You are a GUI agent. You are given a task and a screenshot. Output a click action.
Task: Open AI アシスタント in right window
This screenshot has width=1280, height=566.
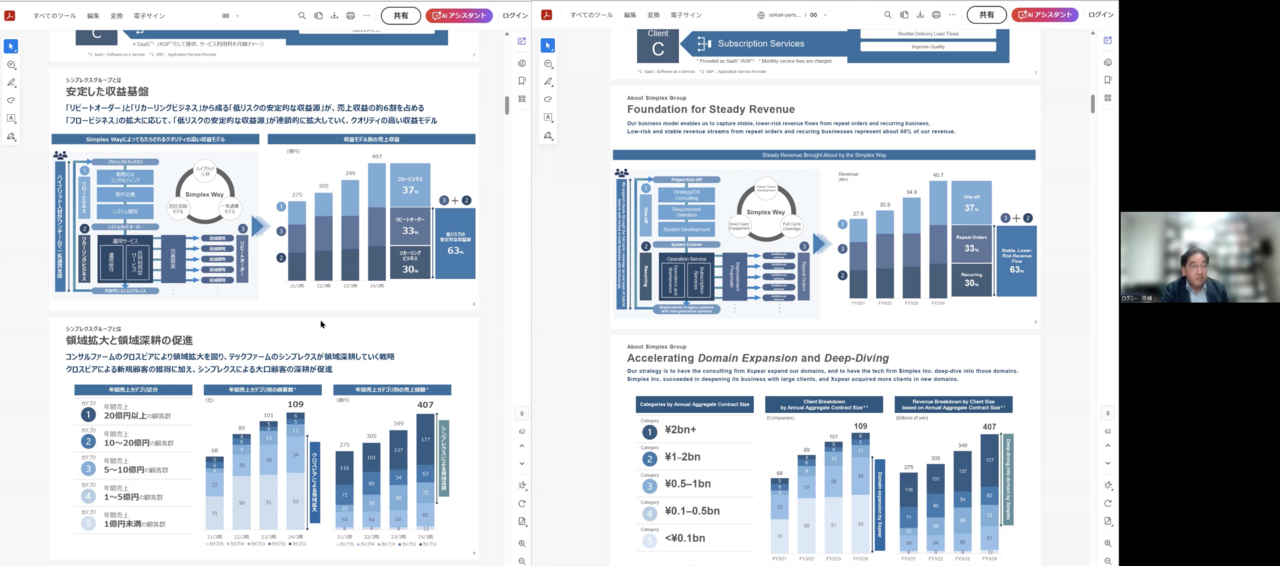(x=1045, y=15)
